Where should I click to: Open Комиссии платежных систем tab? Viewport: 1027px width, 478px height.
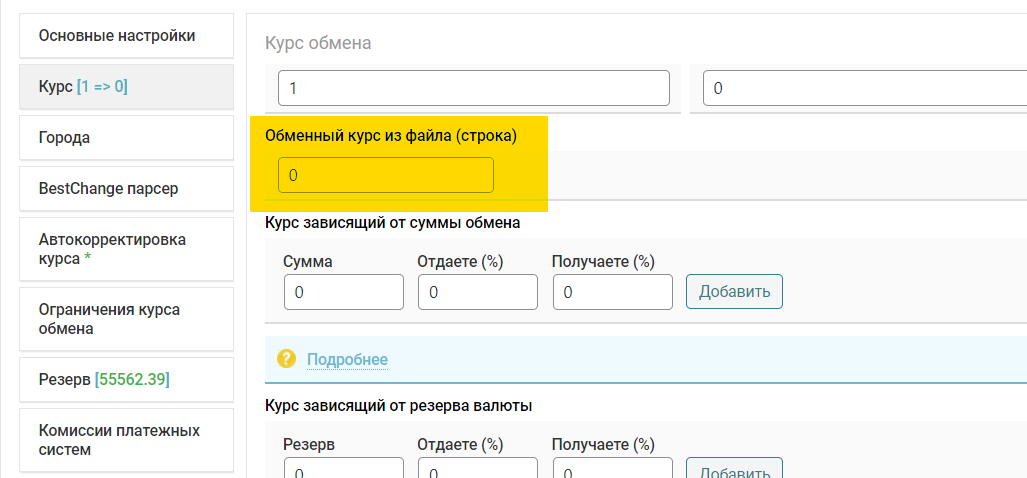tap(126, 440)
